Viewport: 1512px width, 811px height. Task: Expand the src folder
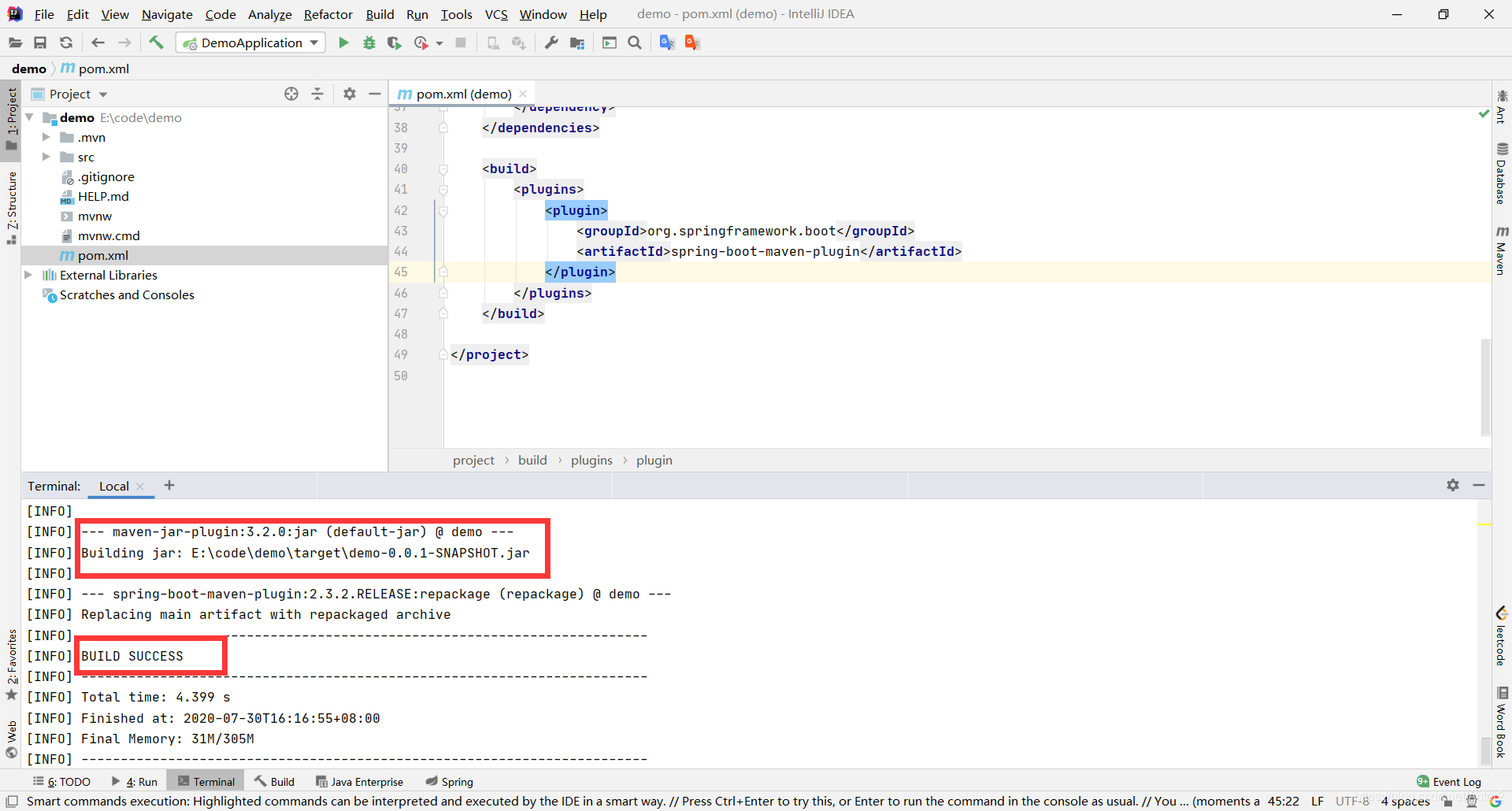pos(46,157)
